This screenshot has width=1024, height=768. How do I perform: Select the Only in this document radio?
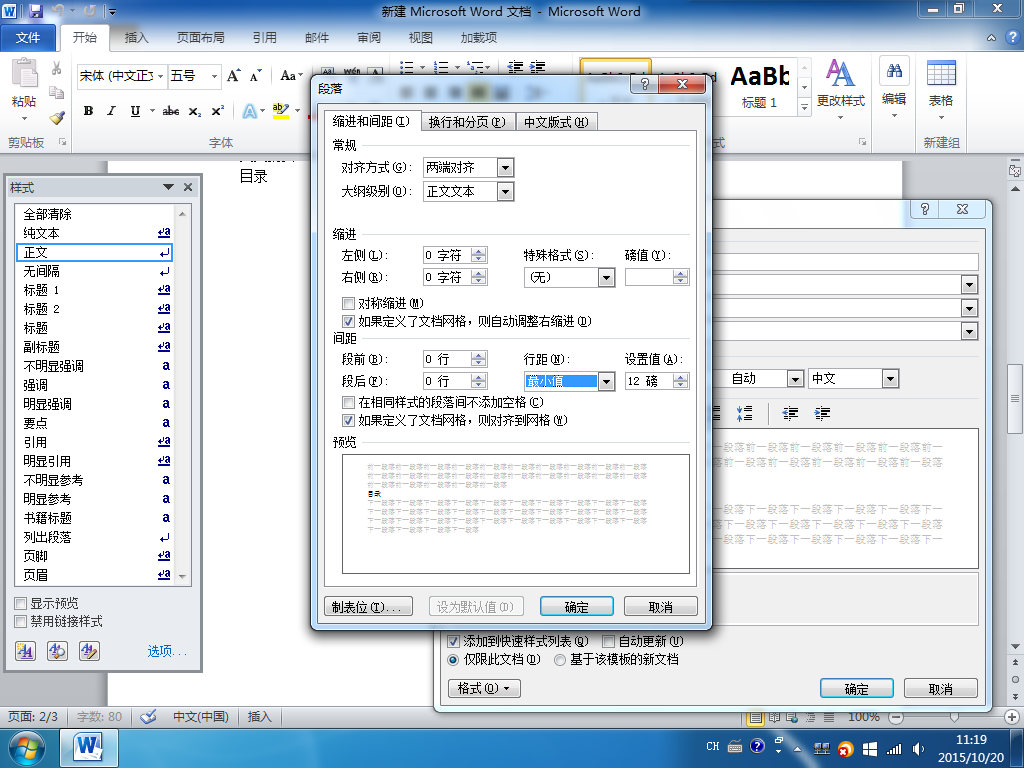(x=453, y=660)
